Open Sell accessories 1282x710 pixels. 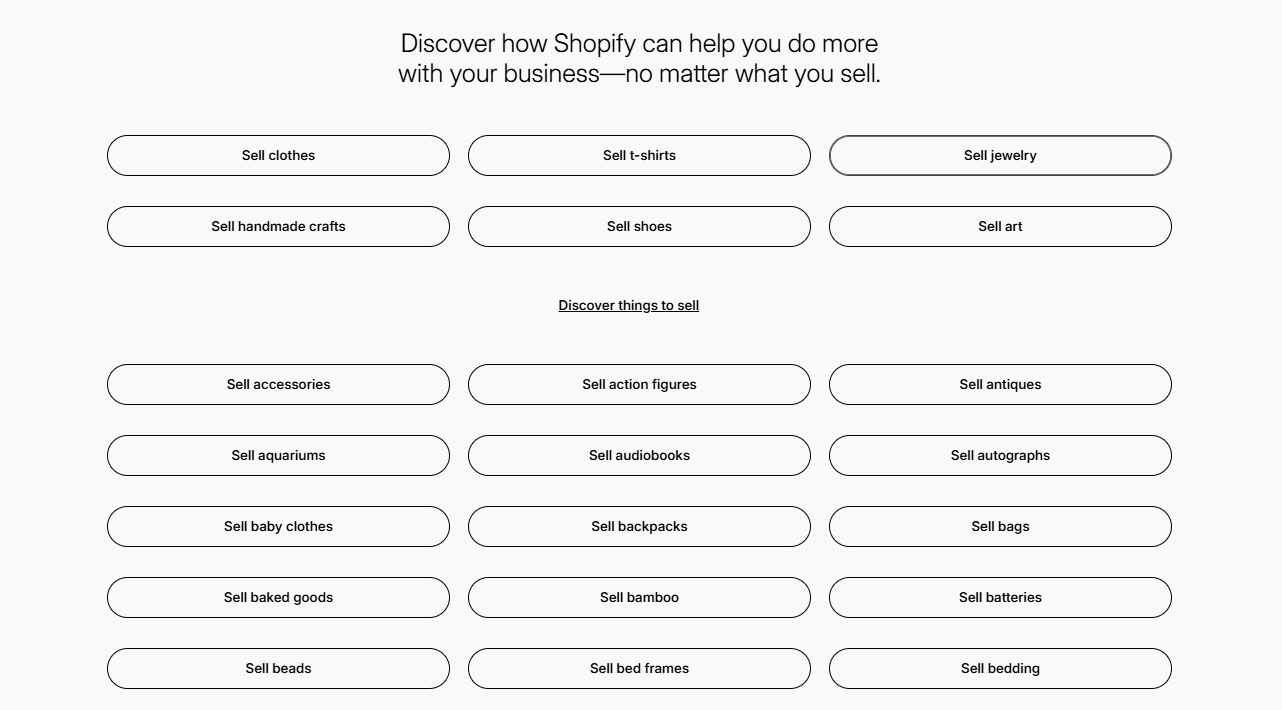click(278, 384)
